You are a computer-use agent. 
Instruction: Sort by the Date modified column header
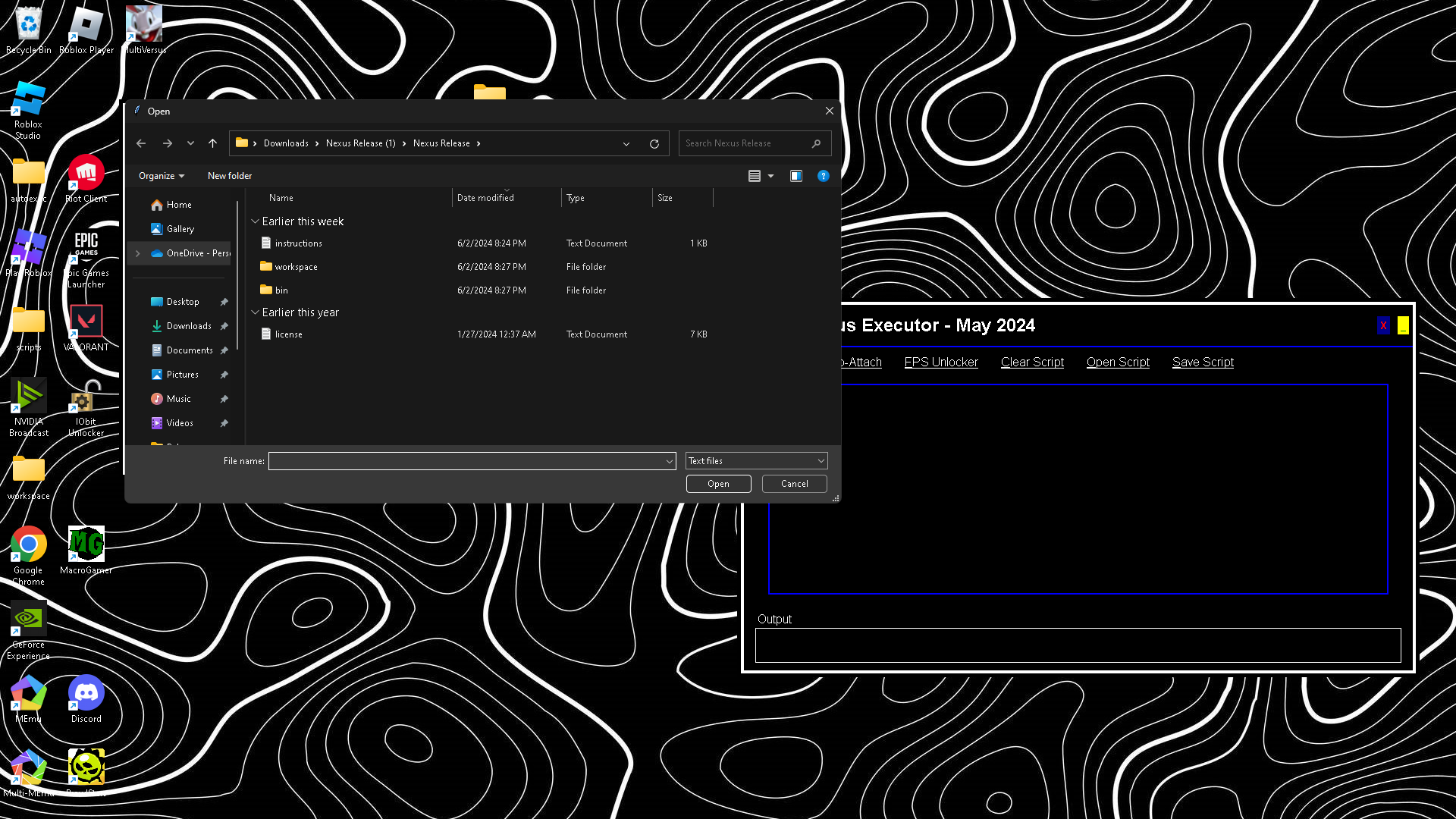tap(485, 198)
